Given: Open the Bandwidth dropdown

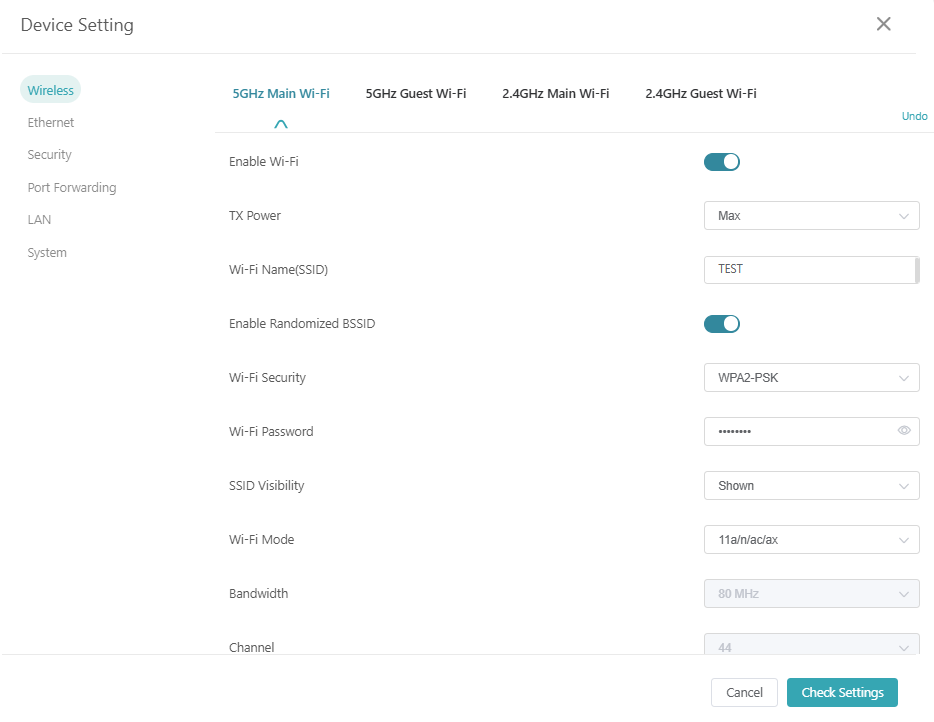Looking at the screenshot, I should (x=811, y=593).
